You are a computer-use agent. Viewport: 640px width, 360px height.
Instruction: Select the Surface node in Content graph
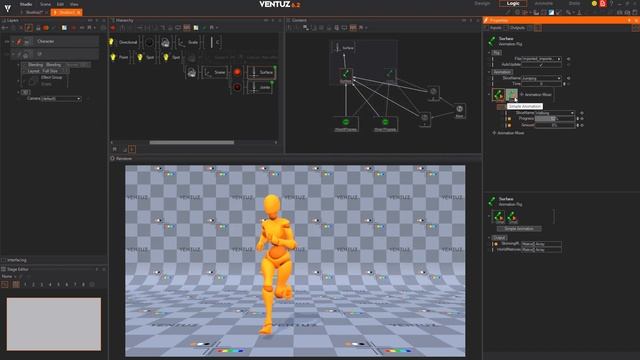click(344, 47)
